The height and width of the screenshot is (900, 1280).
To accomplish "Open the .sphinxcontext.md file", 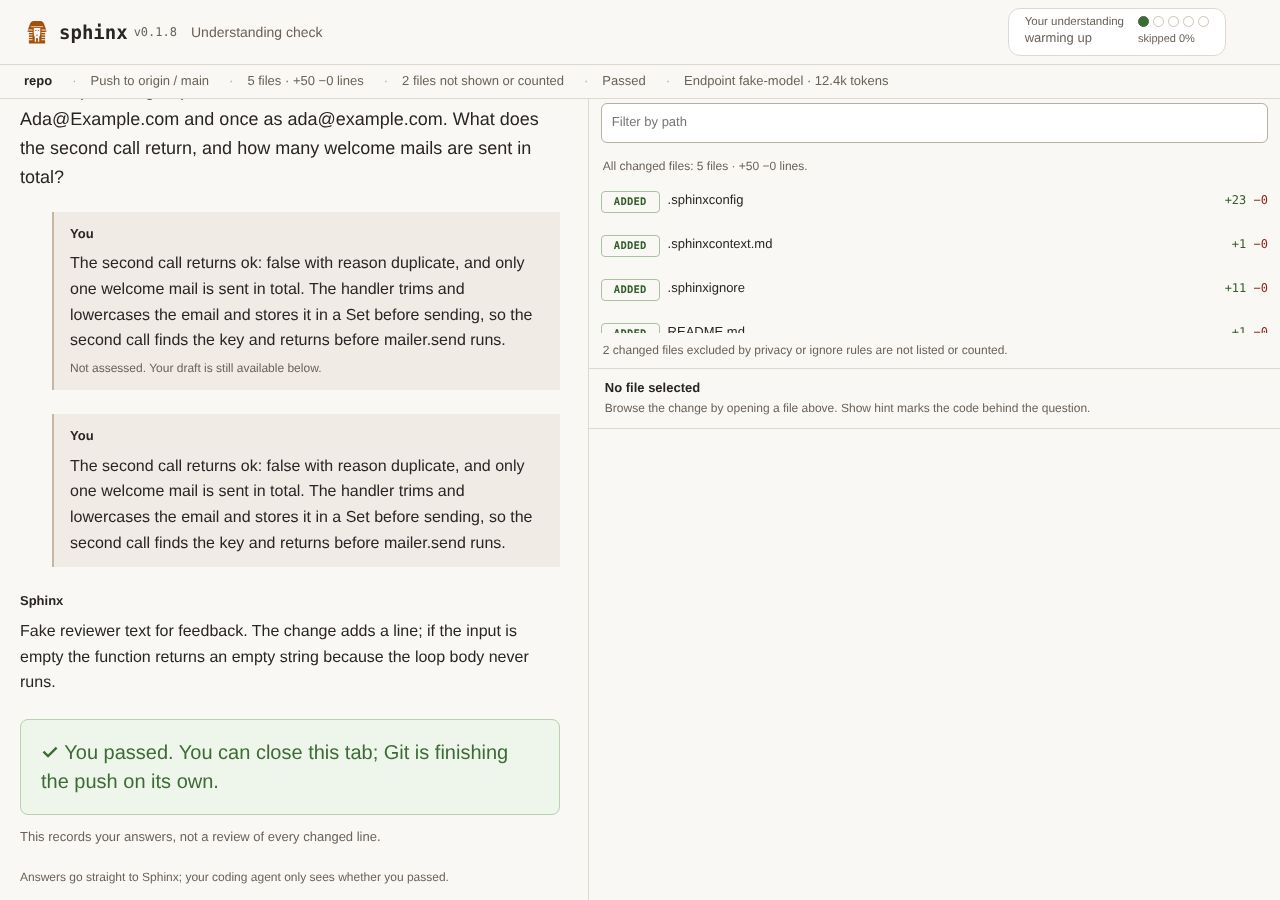I will (720, 244).
